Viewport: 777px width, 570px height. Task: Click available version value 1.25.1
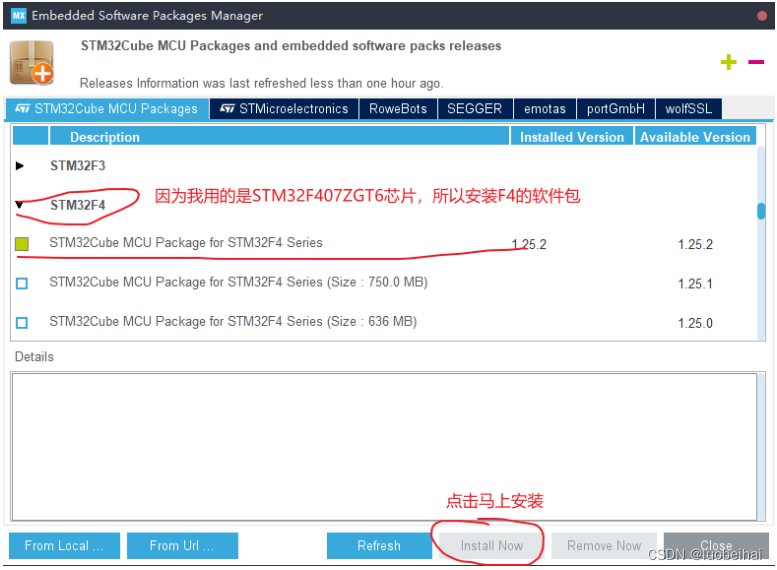point(695,284)
